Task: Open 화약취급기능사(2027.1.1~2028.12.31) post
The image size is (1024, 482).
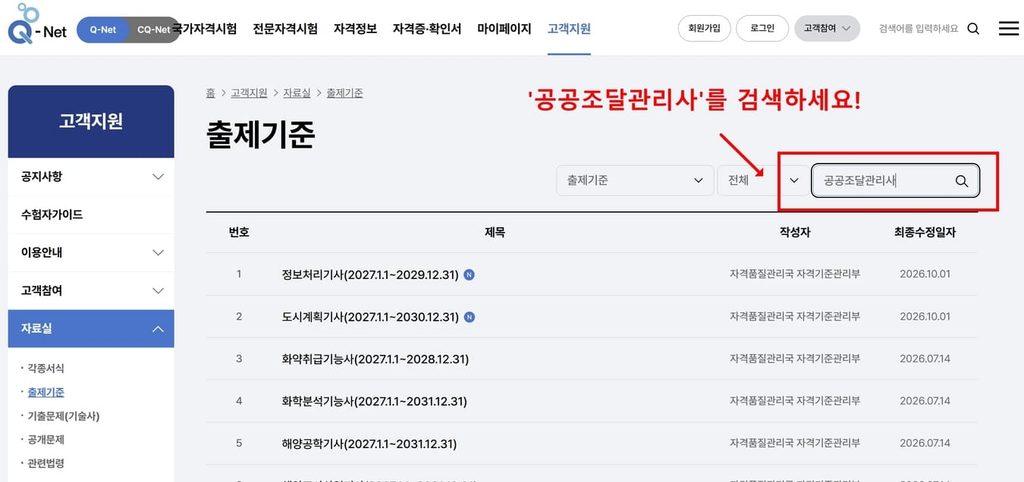Action: [x=375, y=359]
